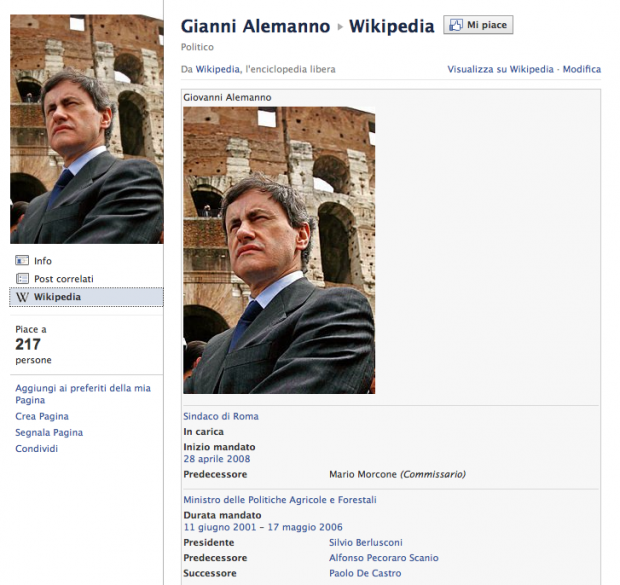Open the Wikipedia sidebar tab

86,297
